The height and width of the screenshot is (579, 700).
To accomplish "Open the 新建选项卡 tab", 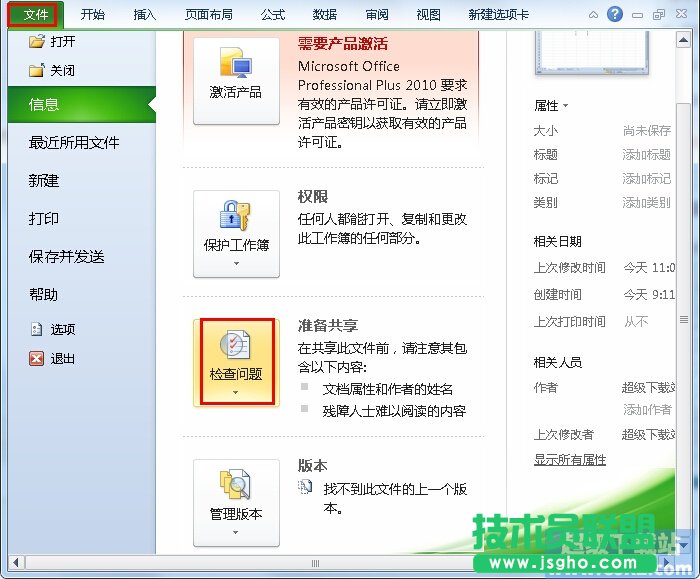I will 498,15.
